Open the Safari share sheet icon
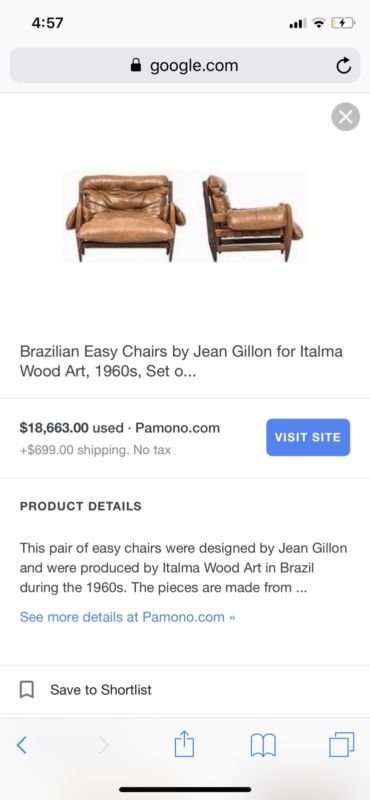This screenshot has width=370, height=800. click(184, 744)
